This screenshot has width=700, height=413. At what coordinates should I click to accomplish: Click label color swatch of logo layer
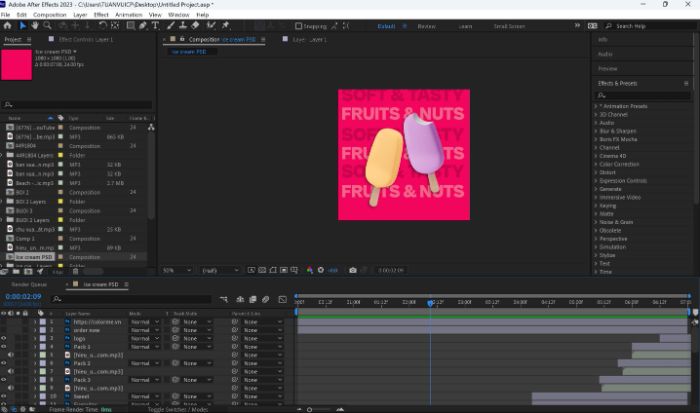(x=43, y=338)
